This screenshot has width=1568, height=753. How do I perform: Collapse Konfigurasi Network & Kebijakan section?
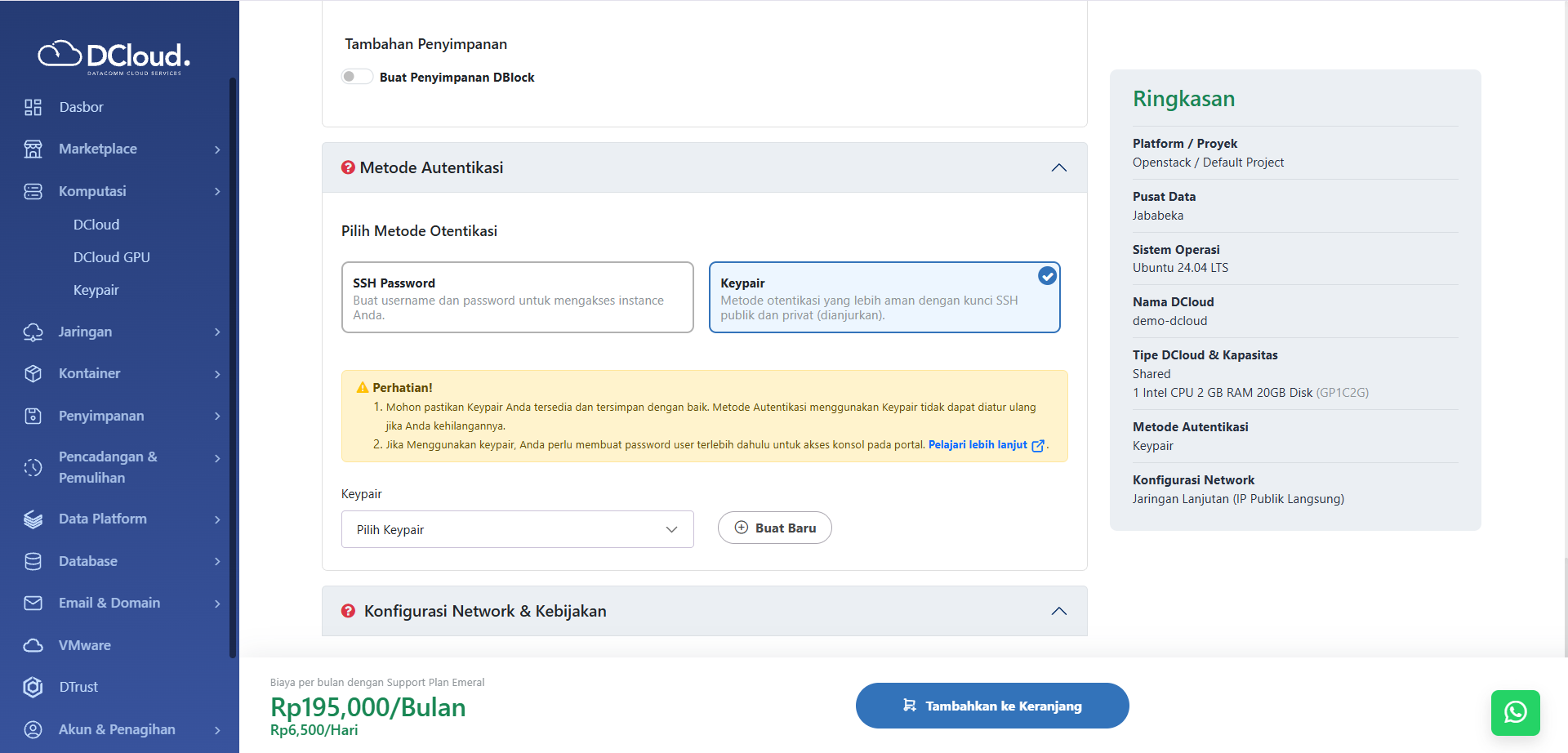[1058, 611]
